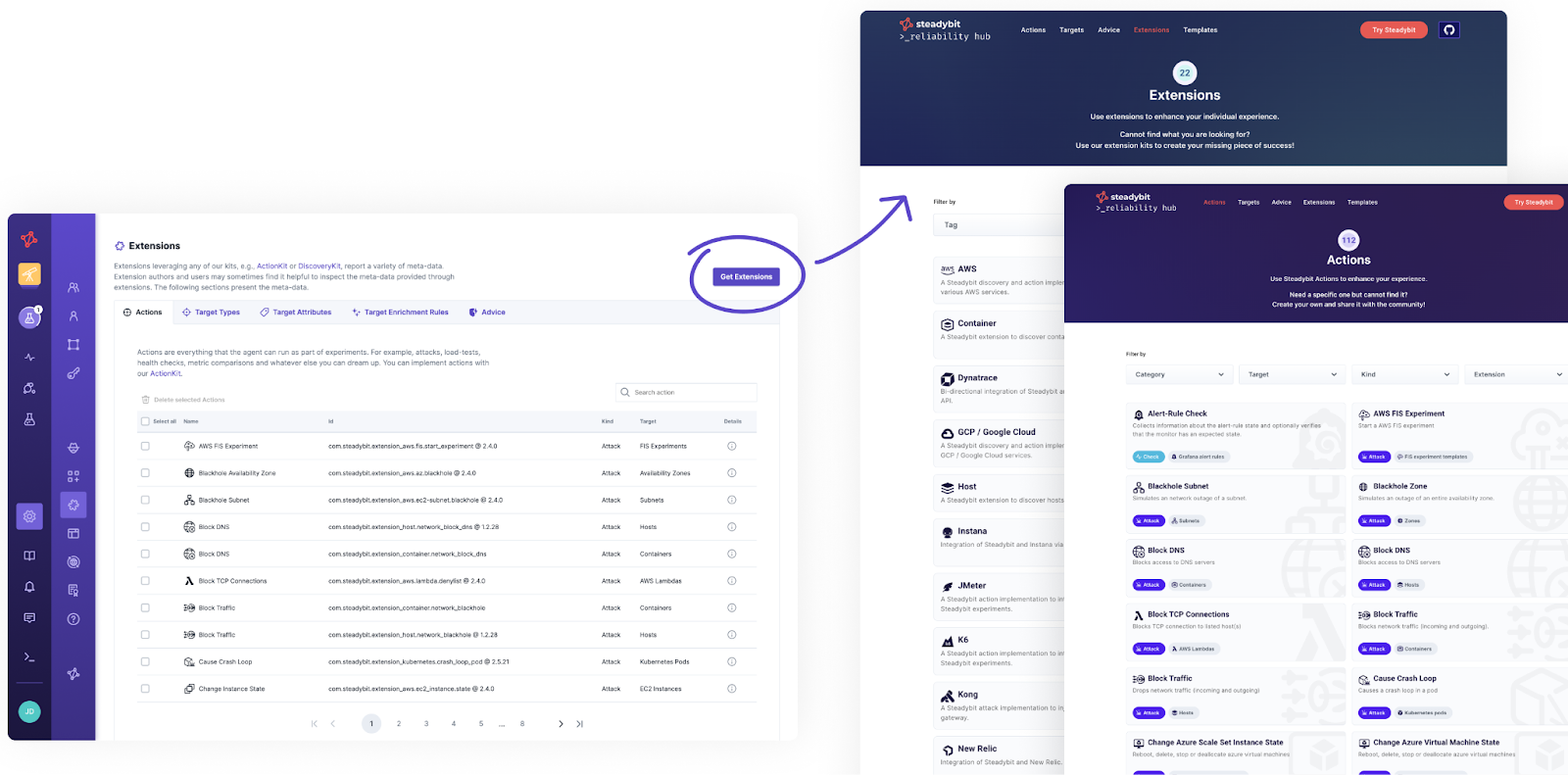Screen dimensions: 1568x775
Task: Click trash icon for Delete selected Actions
Action: pyautogui.click(x=146, y=400)
